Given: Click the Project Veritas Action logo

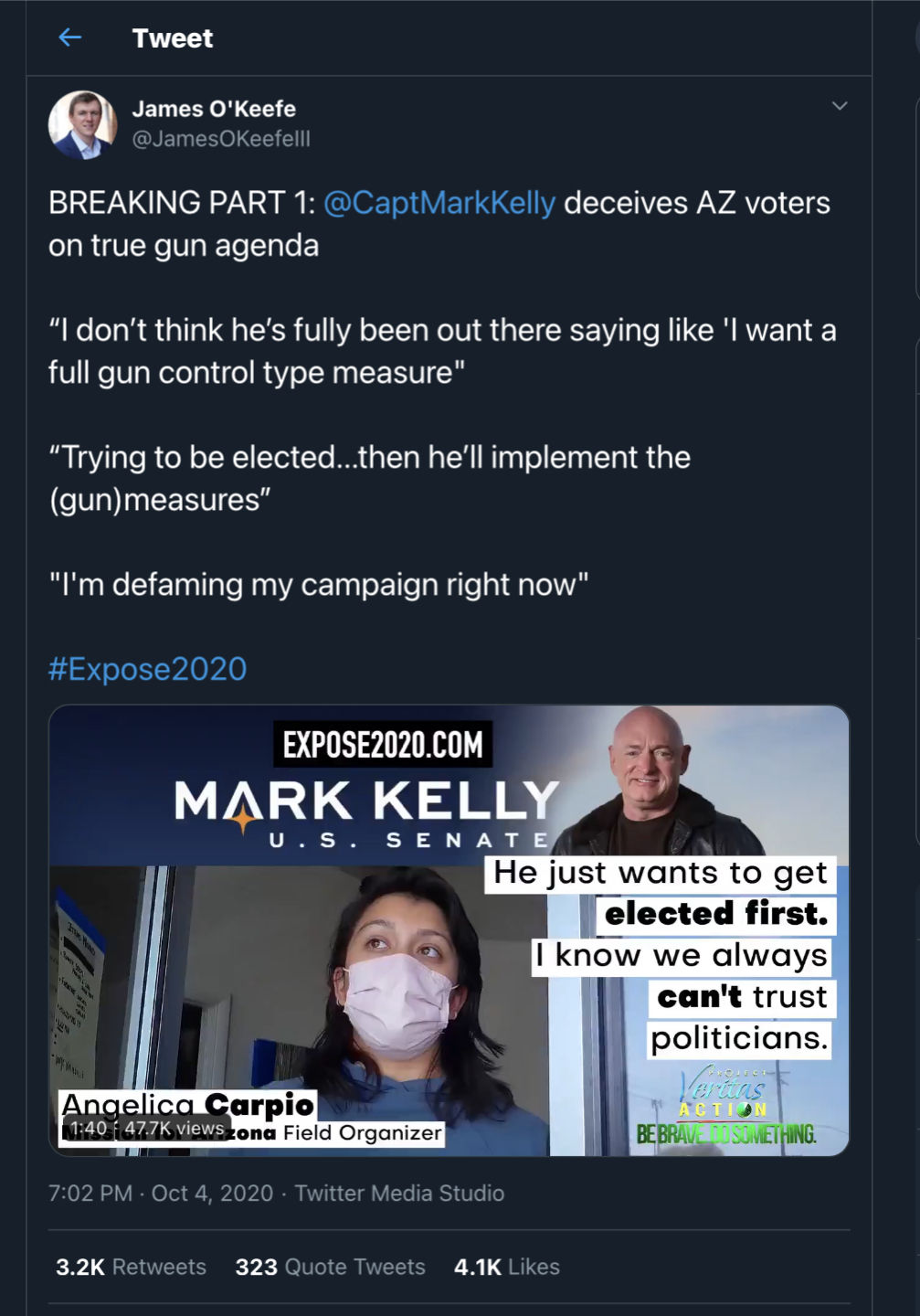Looking at the screenshot, I should [725, 1107].
